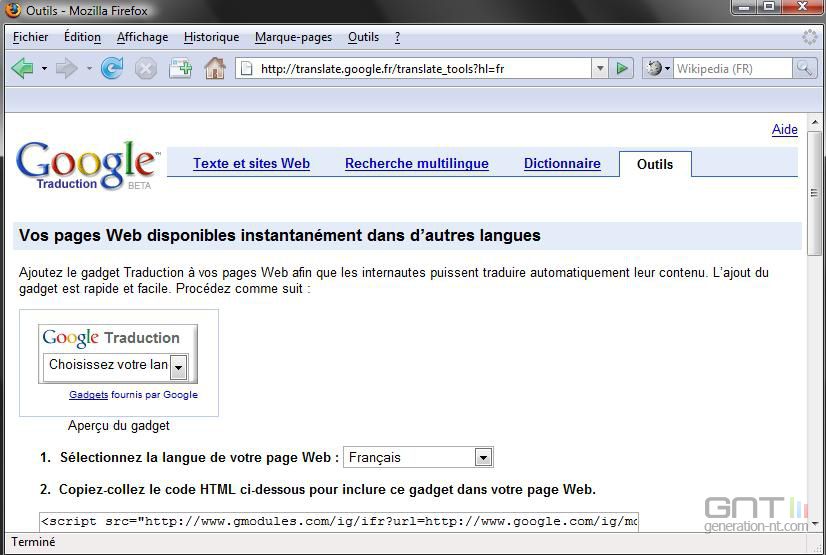826x555 pixels.
Task: Open Texte et sites Web tab link
Action: pos(251,163)
